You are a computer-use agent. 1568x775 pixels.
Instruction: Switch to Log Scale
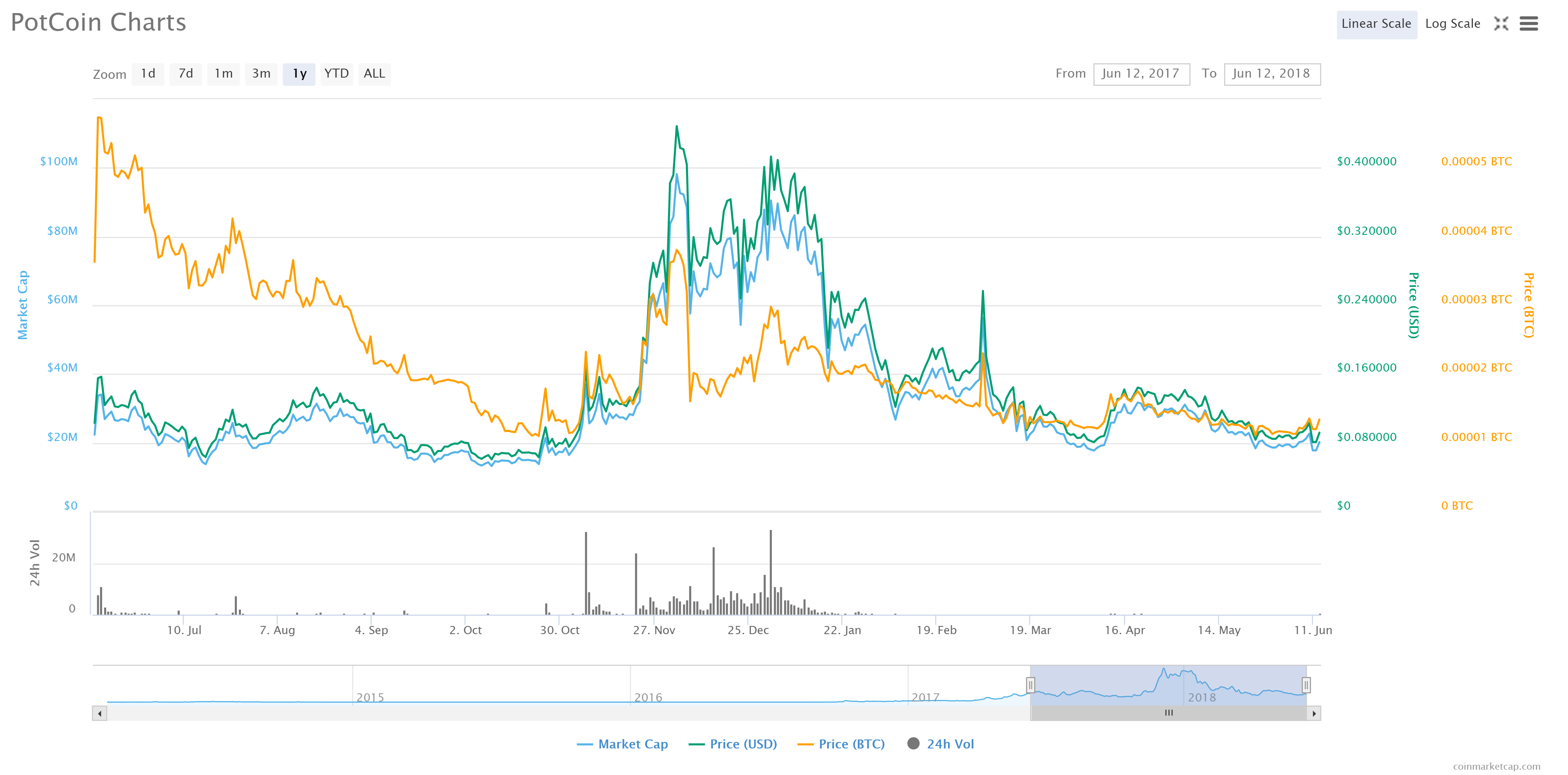tap(1452, 24)
